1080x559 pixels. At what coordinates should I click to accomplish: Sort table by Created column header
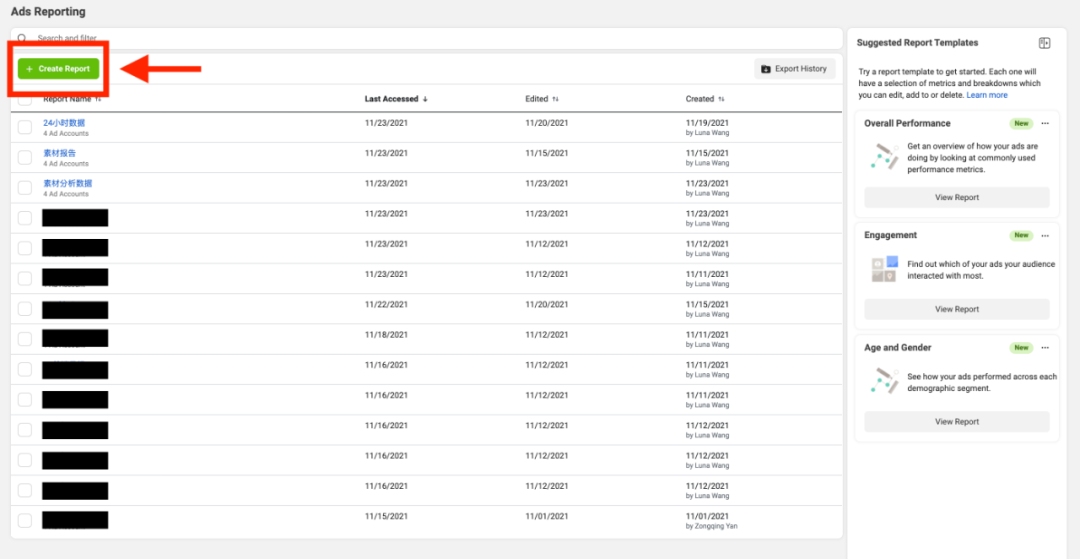[x=700, y=99]
